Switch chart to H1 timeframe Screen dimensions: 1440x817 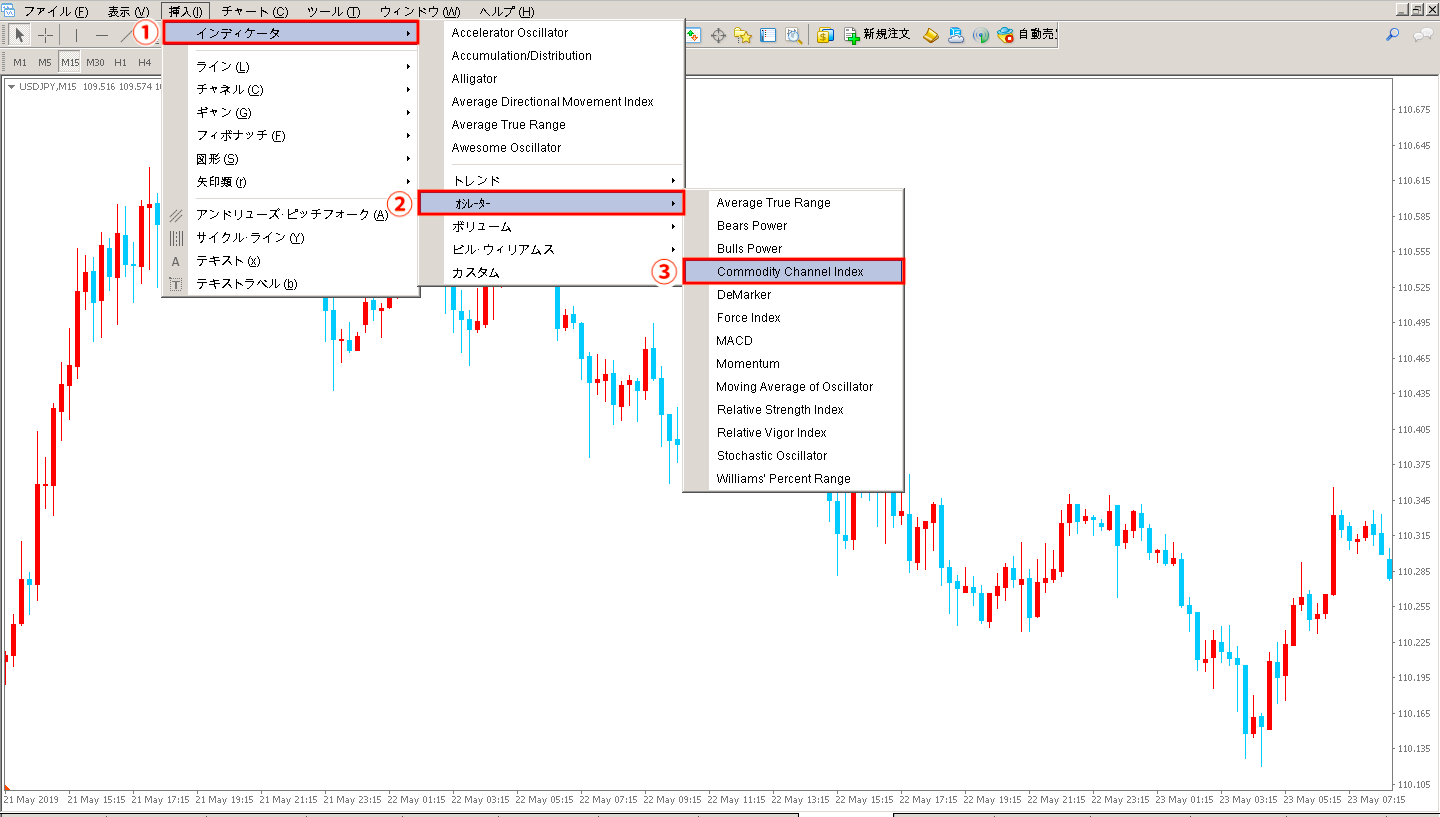tap(120, 62)
